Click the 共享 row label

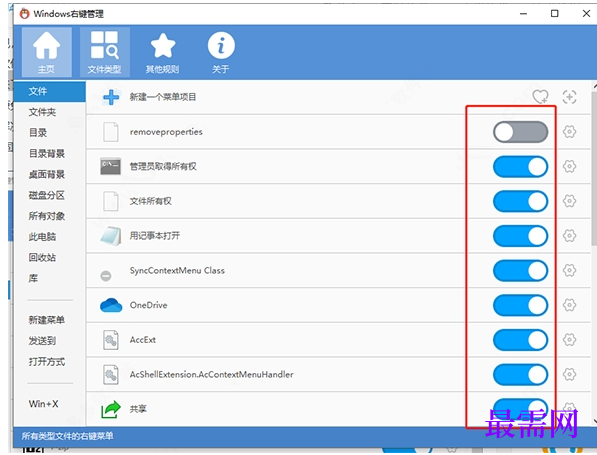tap(138, 409)
